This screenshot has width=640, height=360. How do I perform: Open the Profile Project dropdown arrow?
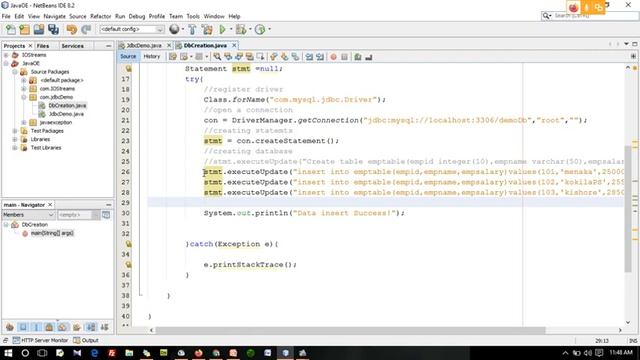[269, 29]
